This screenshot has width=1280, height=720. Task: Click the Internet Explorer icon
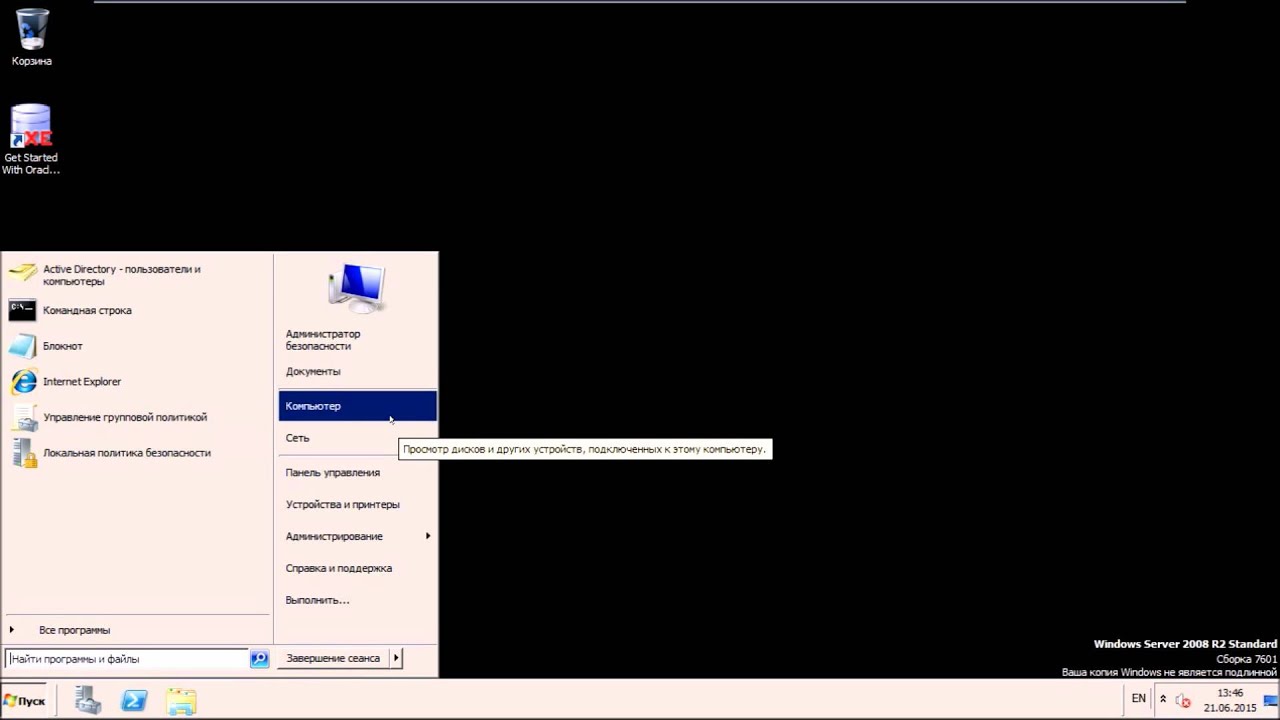[23, 382]
